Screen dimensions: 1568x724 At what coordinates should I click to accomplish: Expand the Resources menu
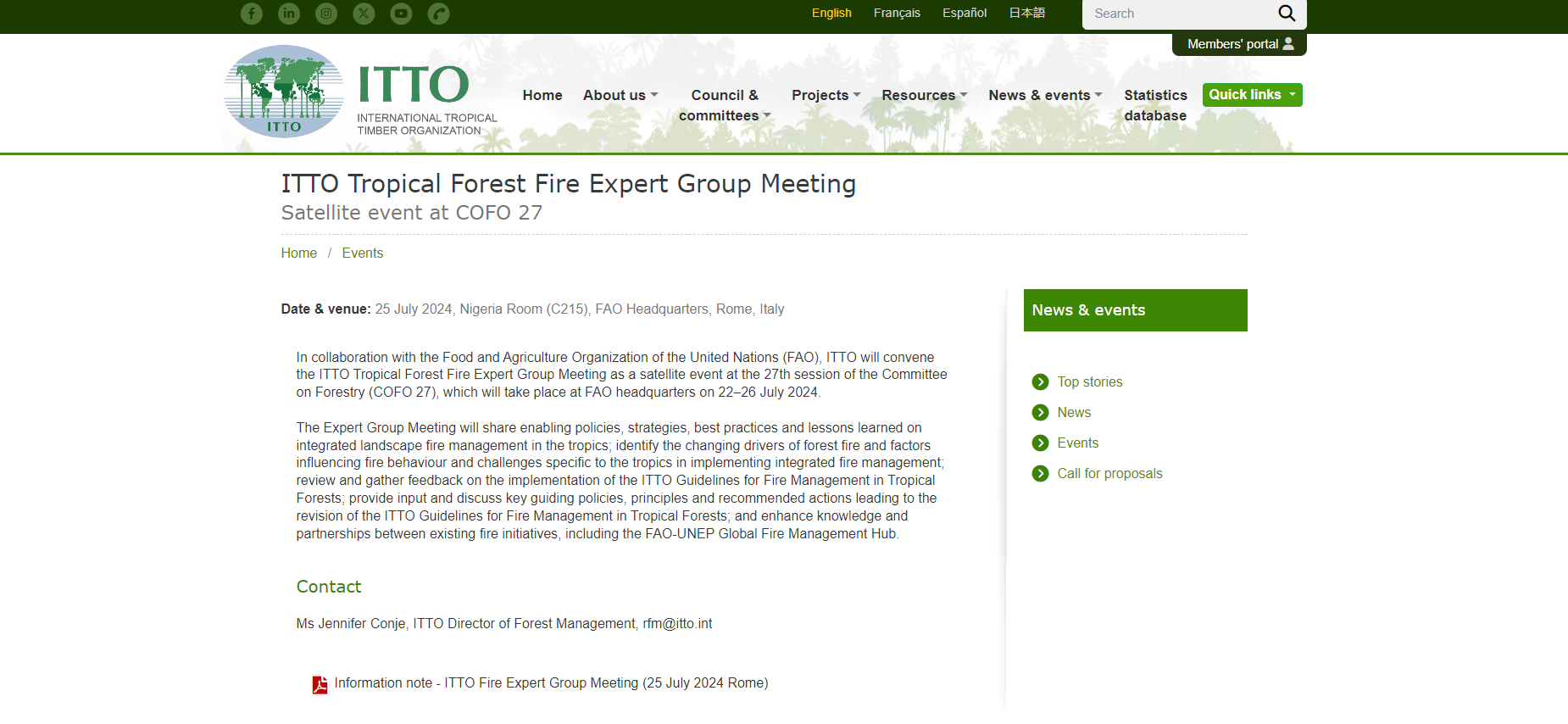click(x=925, y=95)
